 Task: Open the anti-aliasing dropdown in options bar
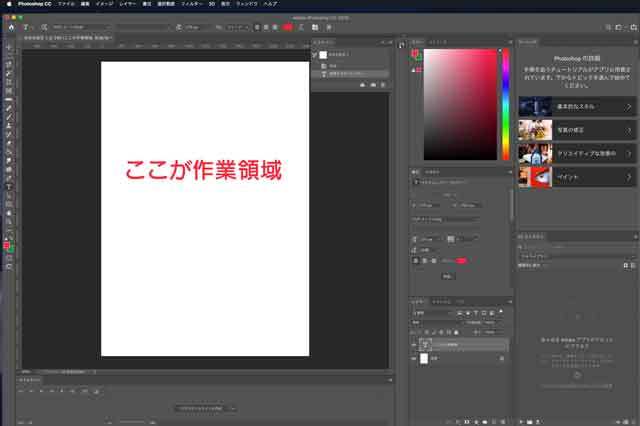pos(238,27)
